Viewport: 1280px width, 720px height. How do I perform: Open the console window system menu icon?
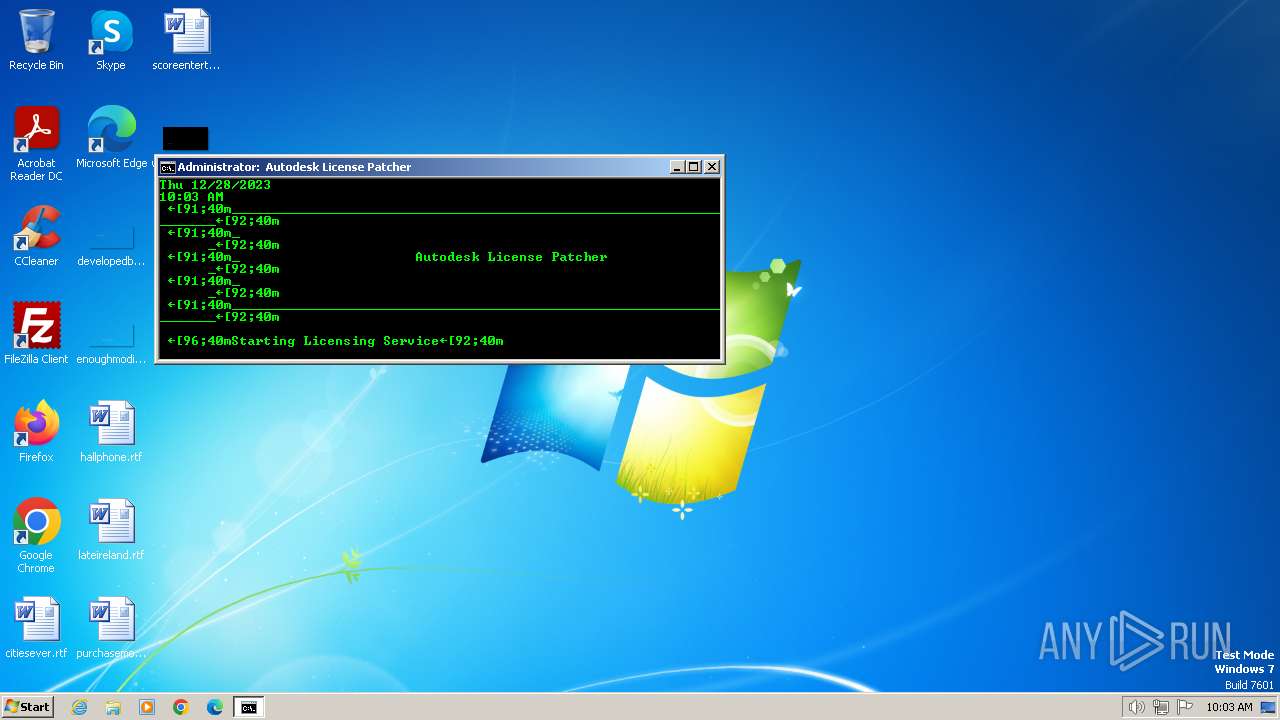(x=167, y=167)
